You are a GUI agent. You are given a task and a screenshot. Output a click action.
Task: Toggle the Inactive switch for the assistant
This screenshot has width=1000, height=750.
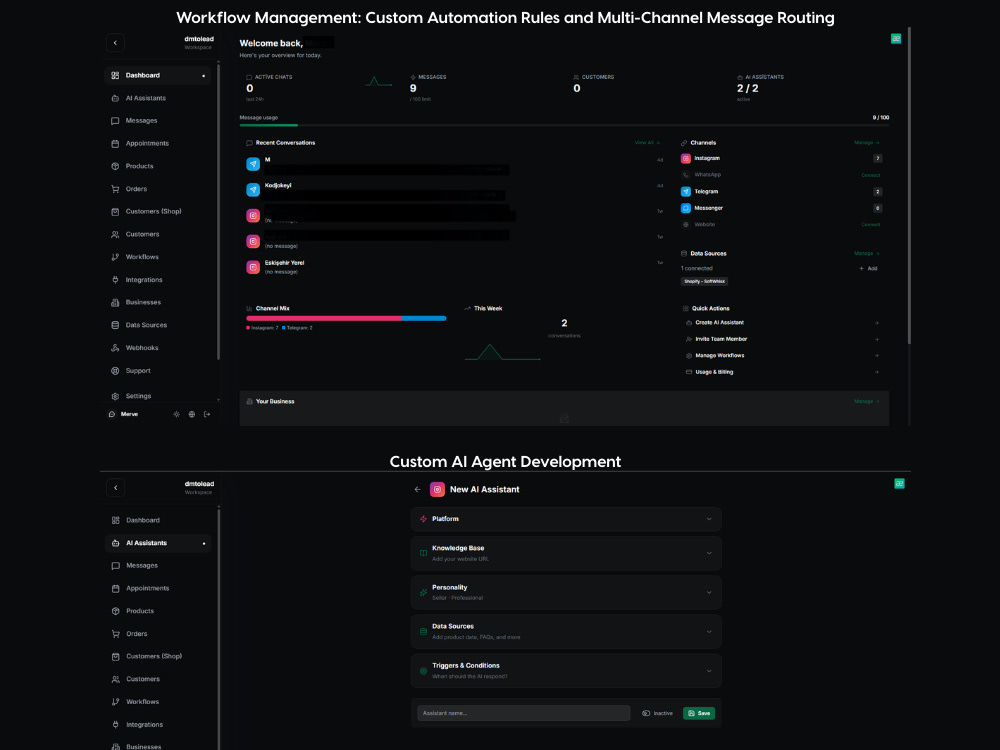point(646,714)
